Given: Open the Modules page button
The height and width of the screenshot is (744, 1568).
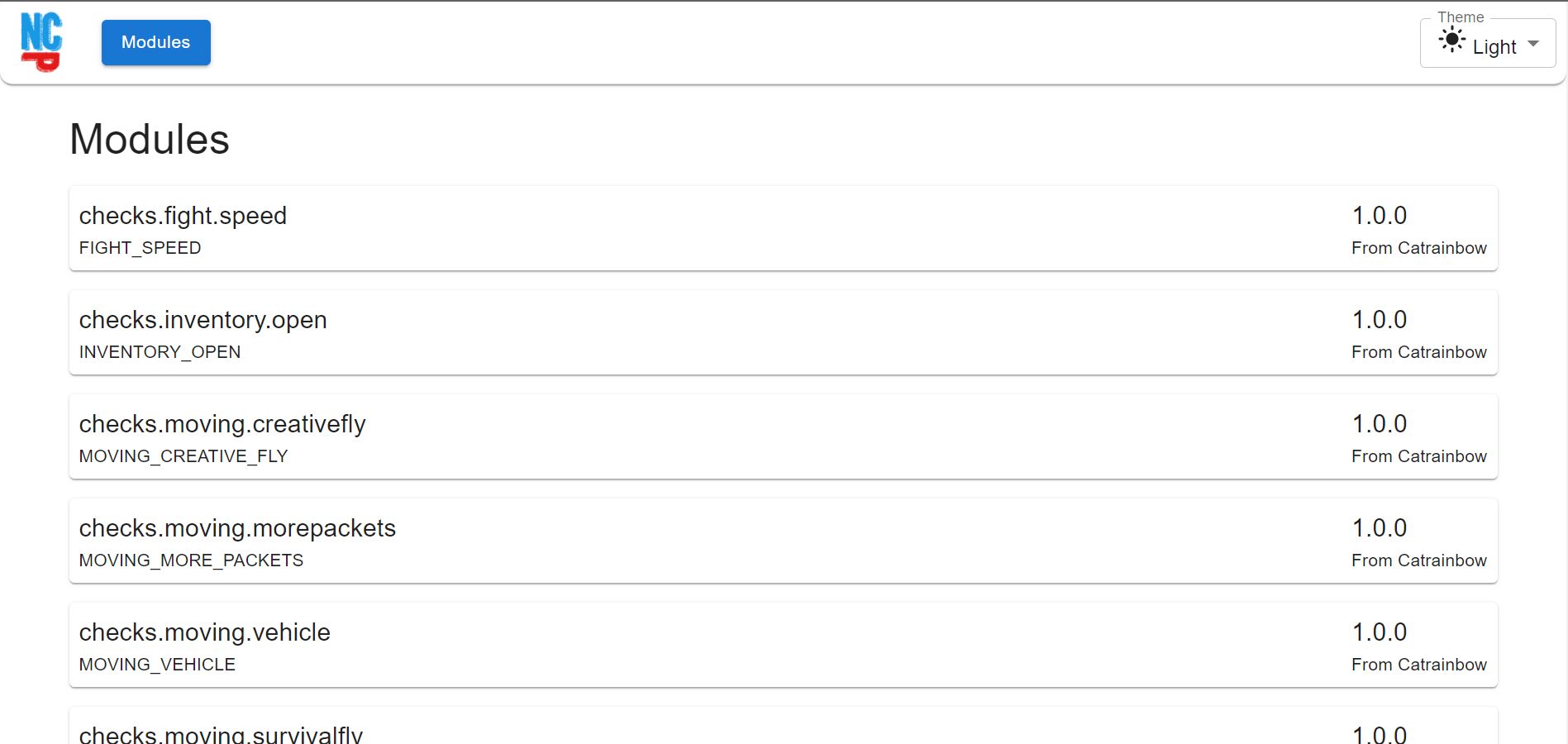Looking at the screenshot, I should tap(156, 42).
